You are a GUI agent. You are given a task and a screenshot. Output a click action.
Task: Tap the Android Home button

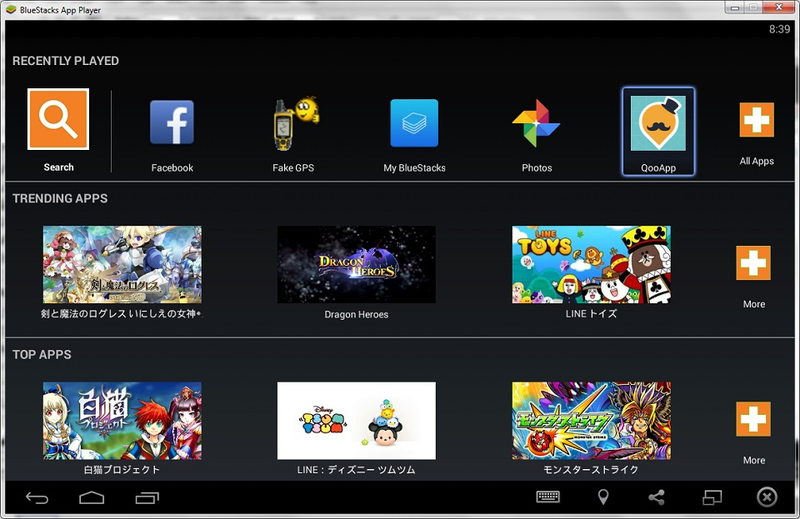[x=92, y=498]
